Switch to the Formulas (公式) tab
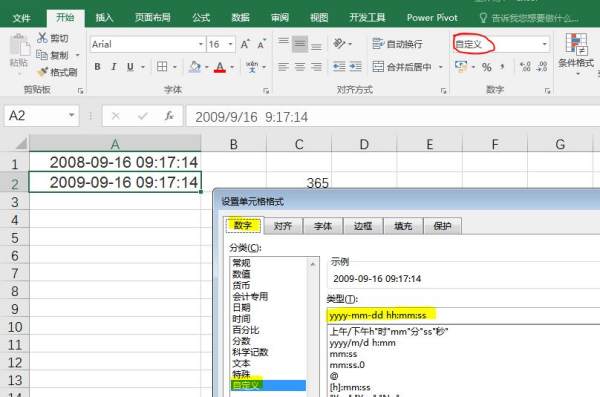The height and width of the screenshot is (397, 600). tap(201, 18)
